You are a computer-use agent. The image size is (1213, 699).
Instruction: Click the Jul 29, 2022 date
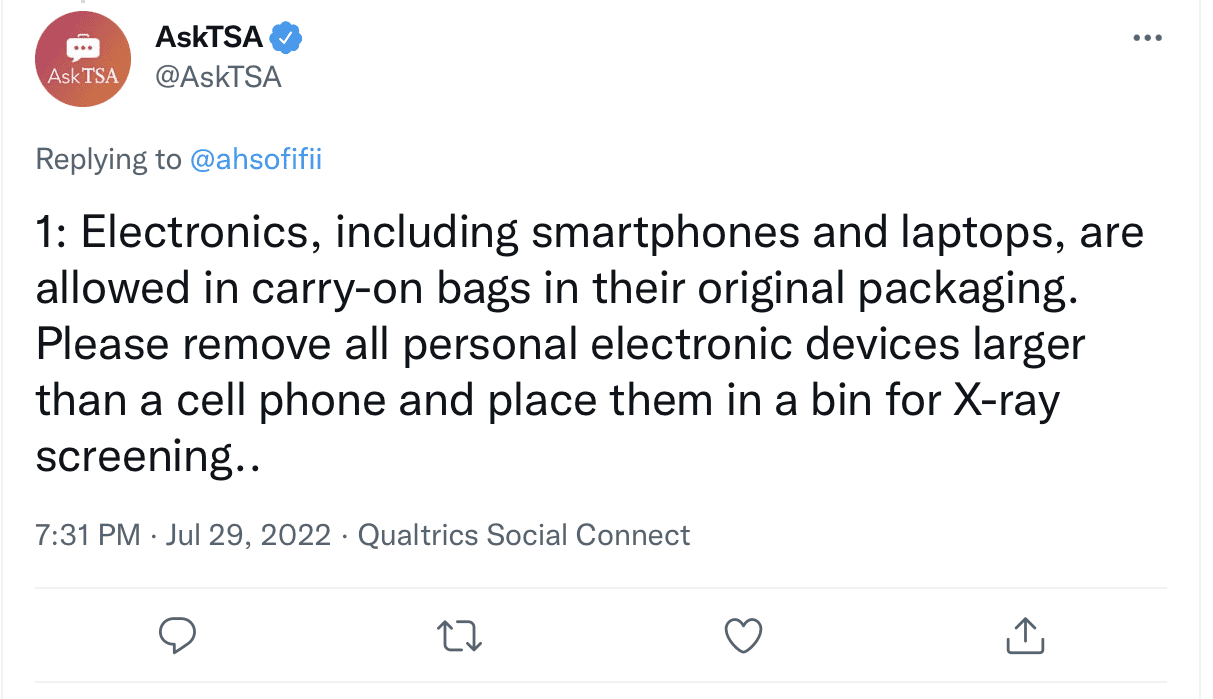[x=248, y=535]
